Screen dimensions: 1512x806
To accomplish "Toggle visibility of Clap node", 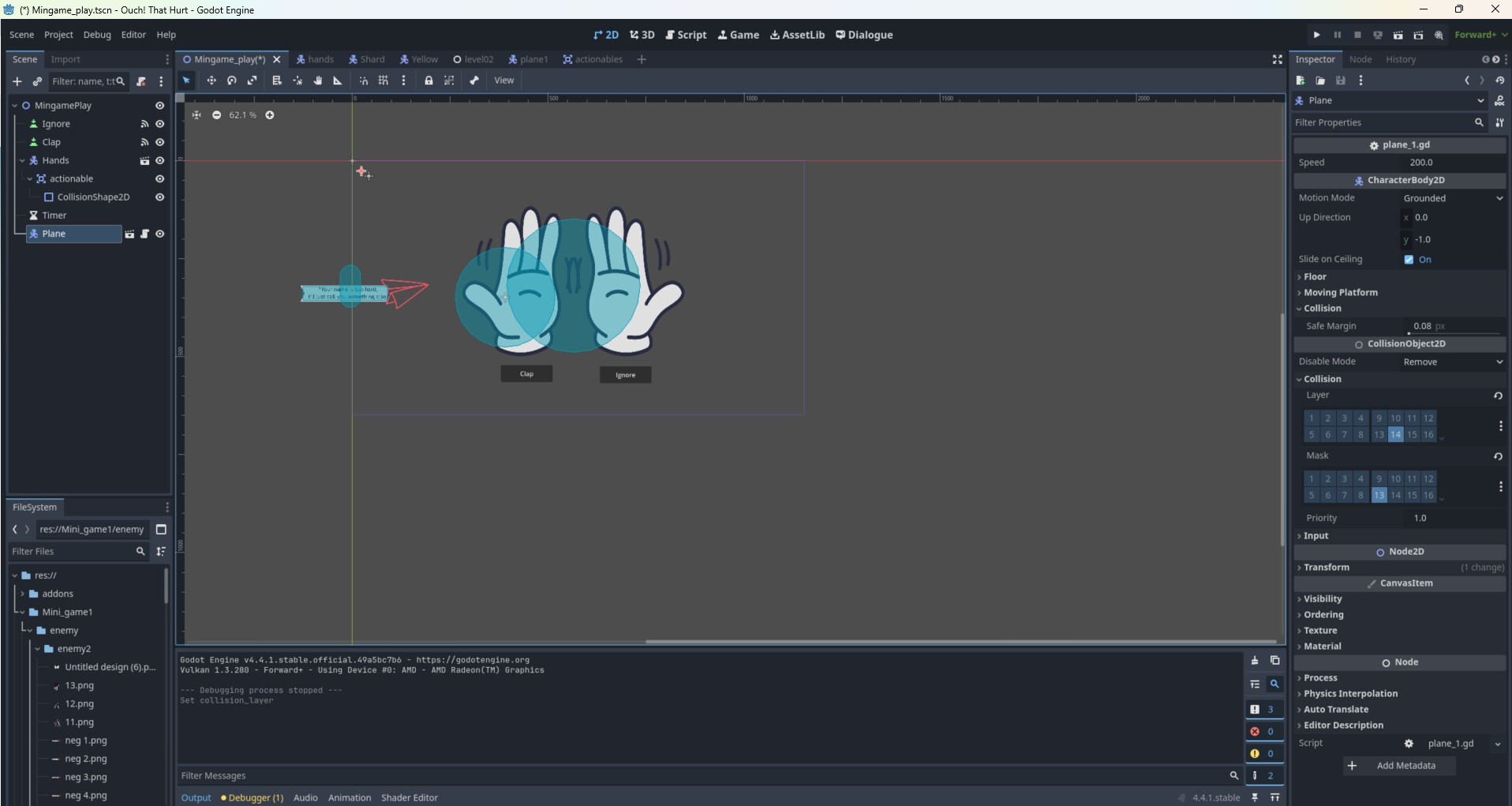I will [x=159, y=142].
